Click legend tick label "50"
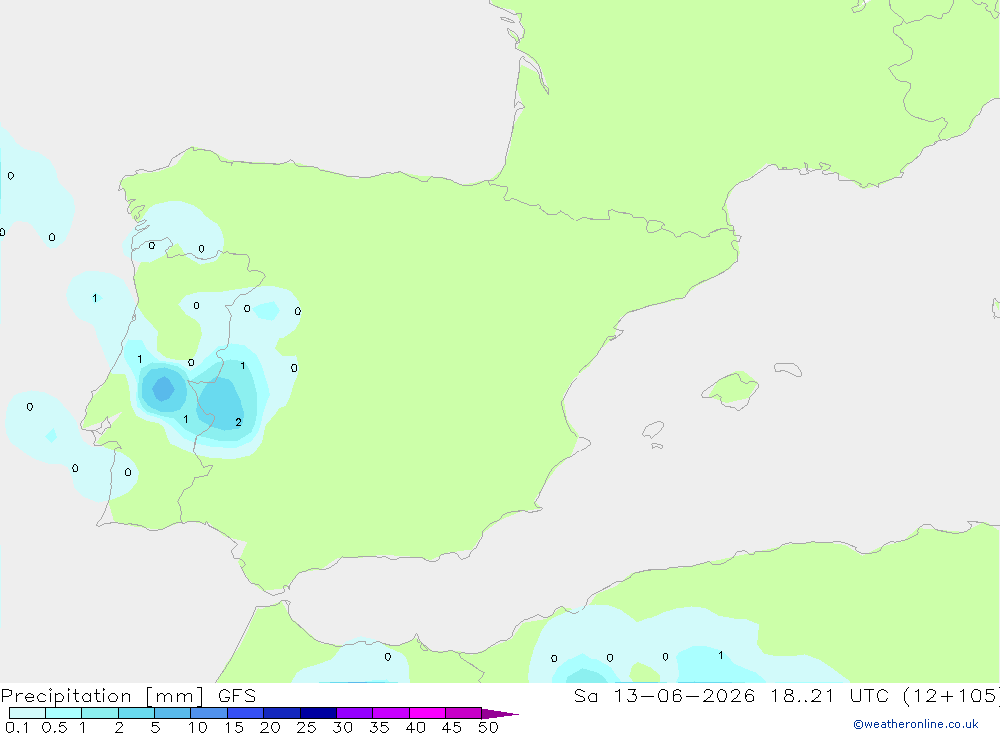Image resolution: width=1000 pixels, height=733 pixels. pos(488,727)
